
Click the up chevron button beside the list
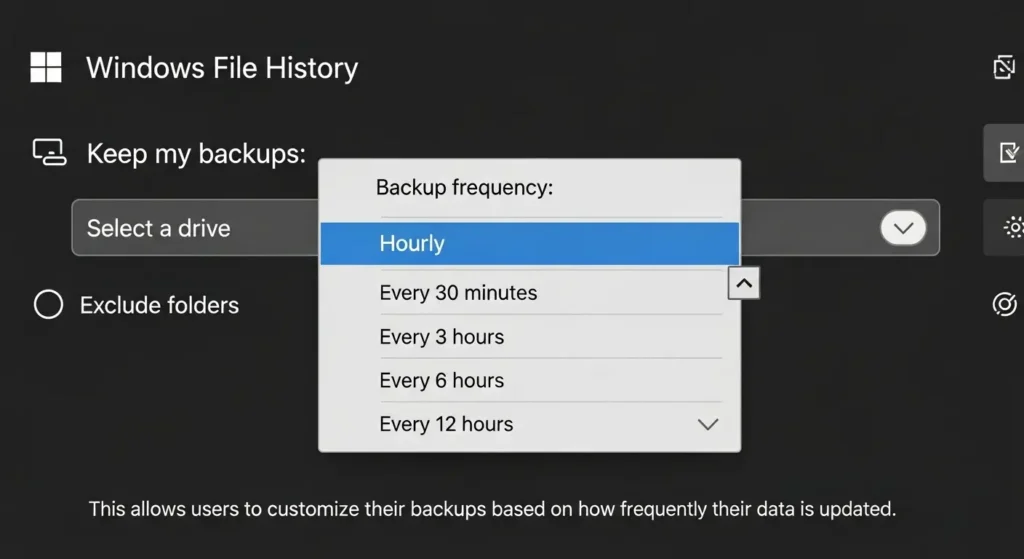744,283
